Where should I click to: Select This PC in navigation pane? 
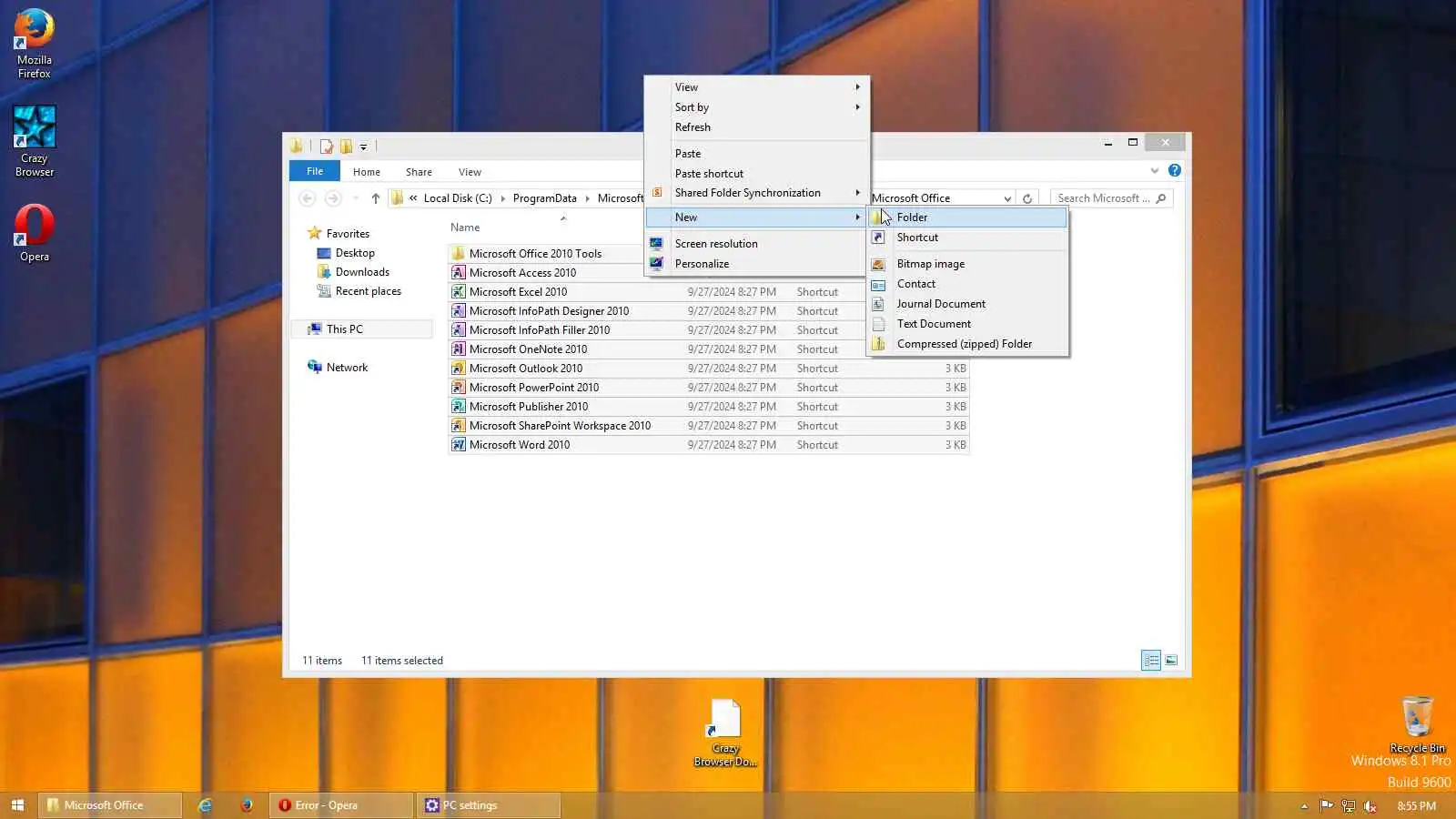362,329
